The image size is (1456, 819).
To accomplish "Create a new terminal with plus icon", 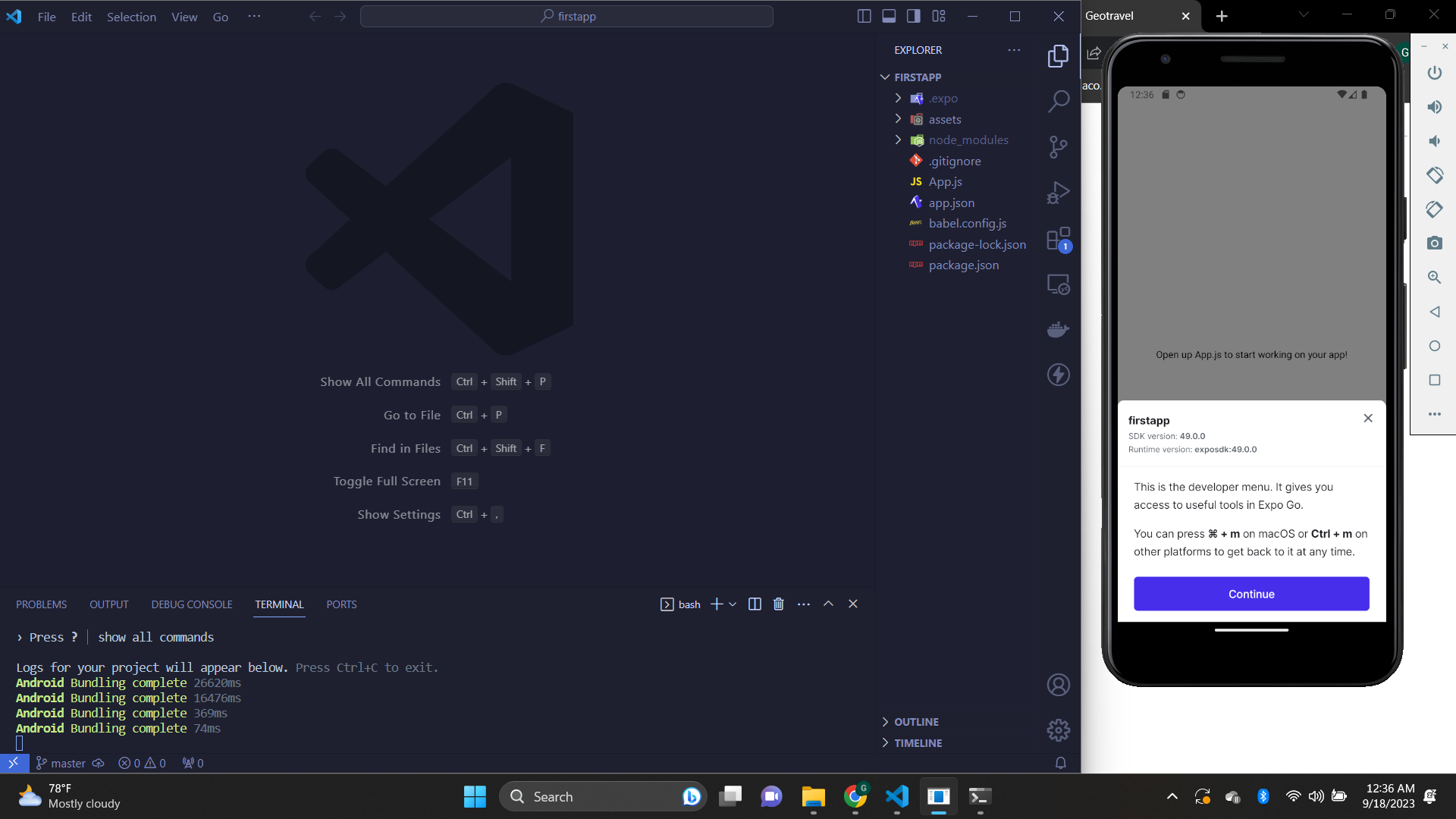I will [716, 604].
